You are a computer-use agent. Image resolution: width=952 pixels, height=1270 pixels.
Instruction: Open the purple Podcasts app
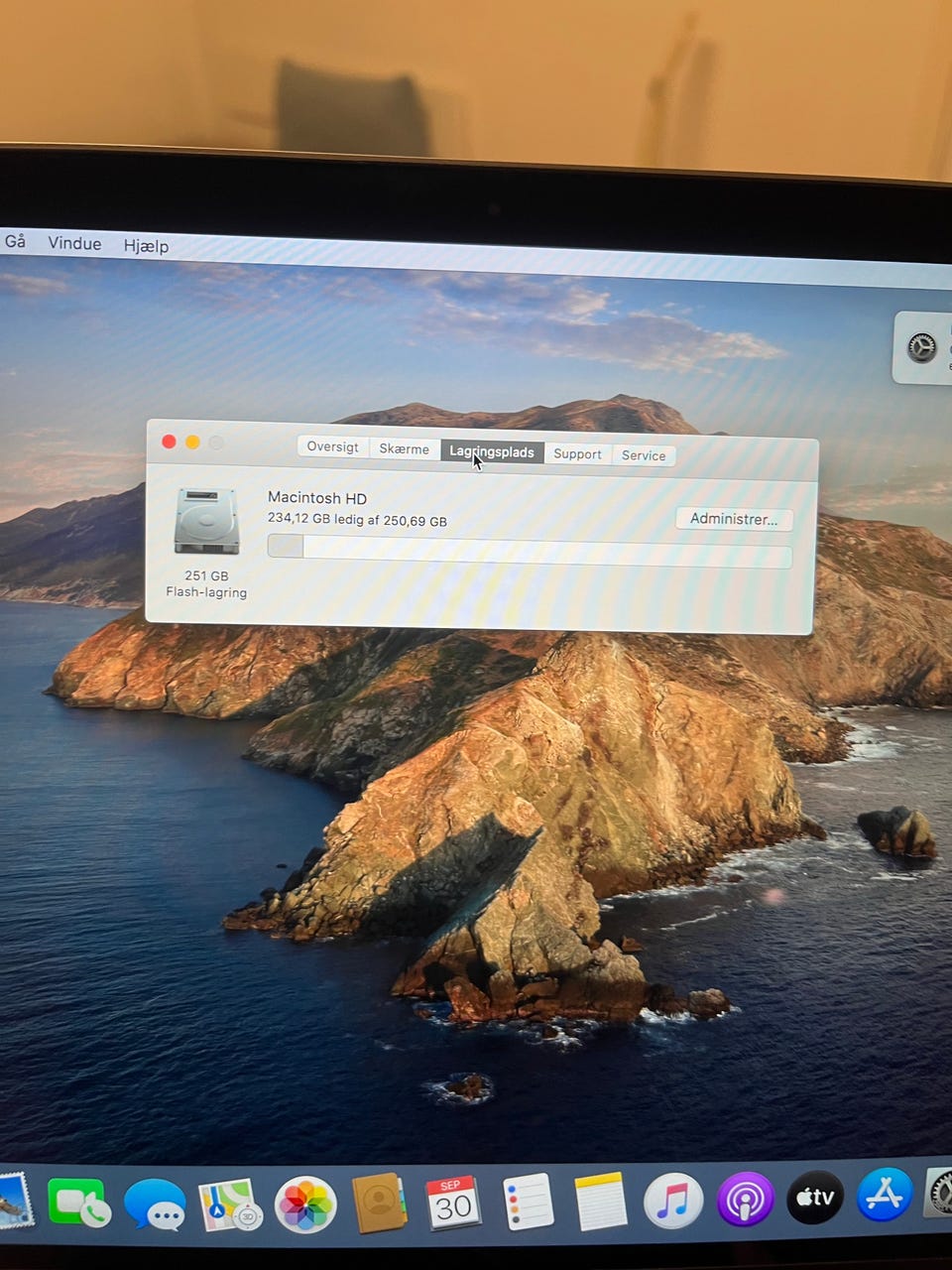click(x=745, y=1199)
